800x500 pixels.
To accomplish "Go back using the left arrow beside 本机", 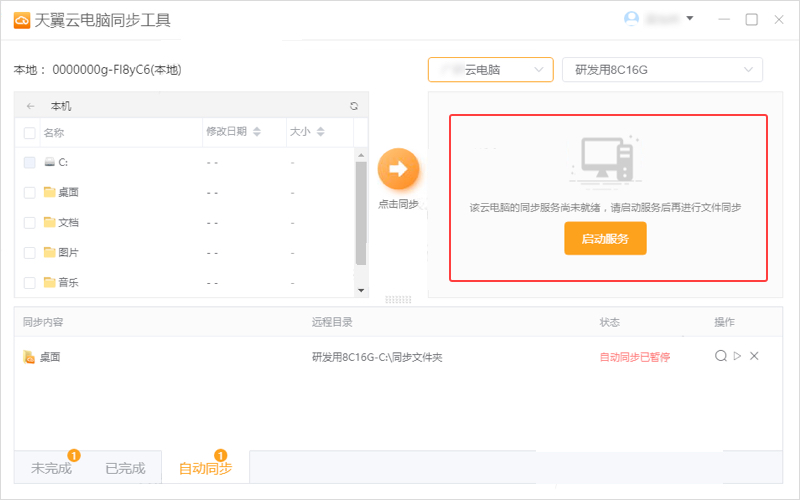I will (31, 106).
